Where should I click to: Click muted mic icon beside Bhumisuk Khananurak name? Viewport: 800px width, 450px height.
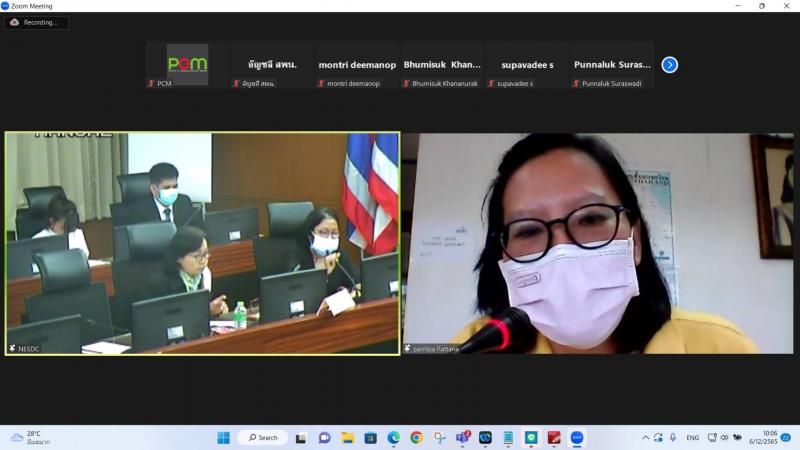[406, 83]
